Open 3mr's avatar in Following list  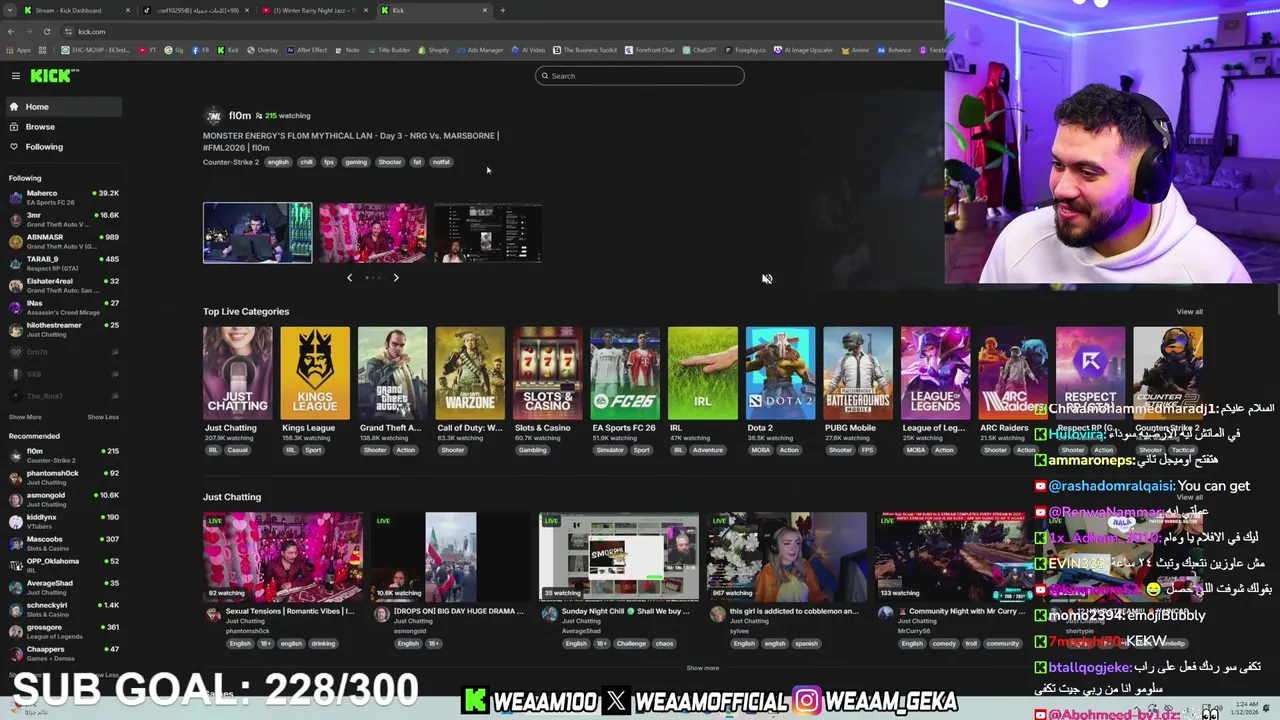point(15,219)
